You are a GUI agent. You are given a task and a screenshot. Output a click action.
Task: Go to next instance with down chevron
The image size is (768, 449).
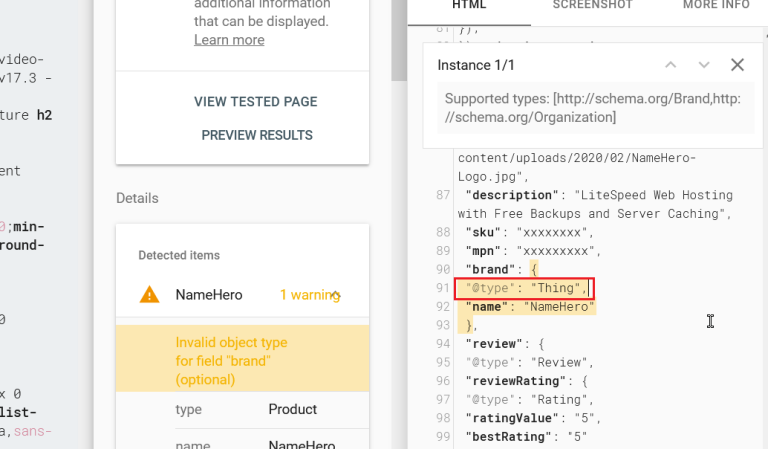(704, 65)
